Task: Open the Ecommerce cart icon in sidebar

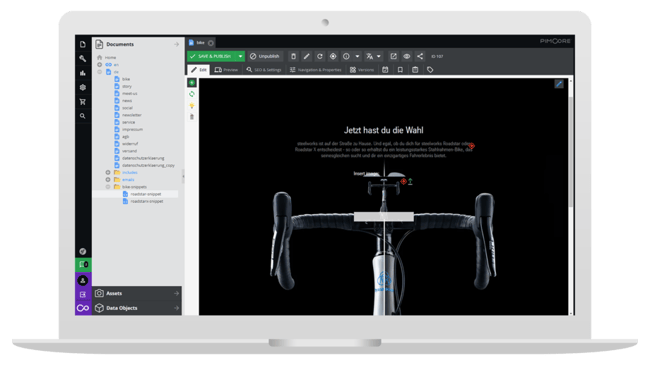Action: (82, 102)
